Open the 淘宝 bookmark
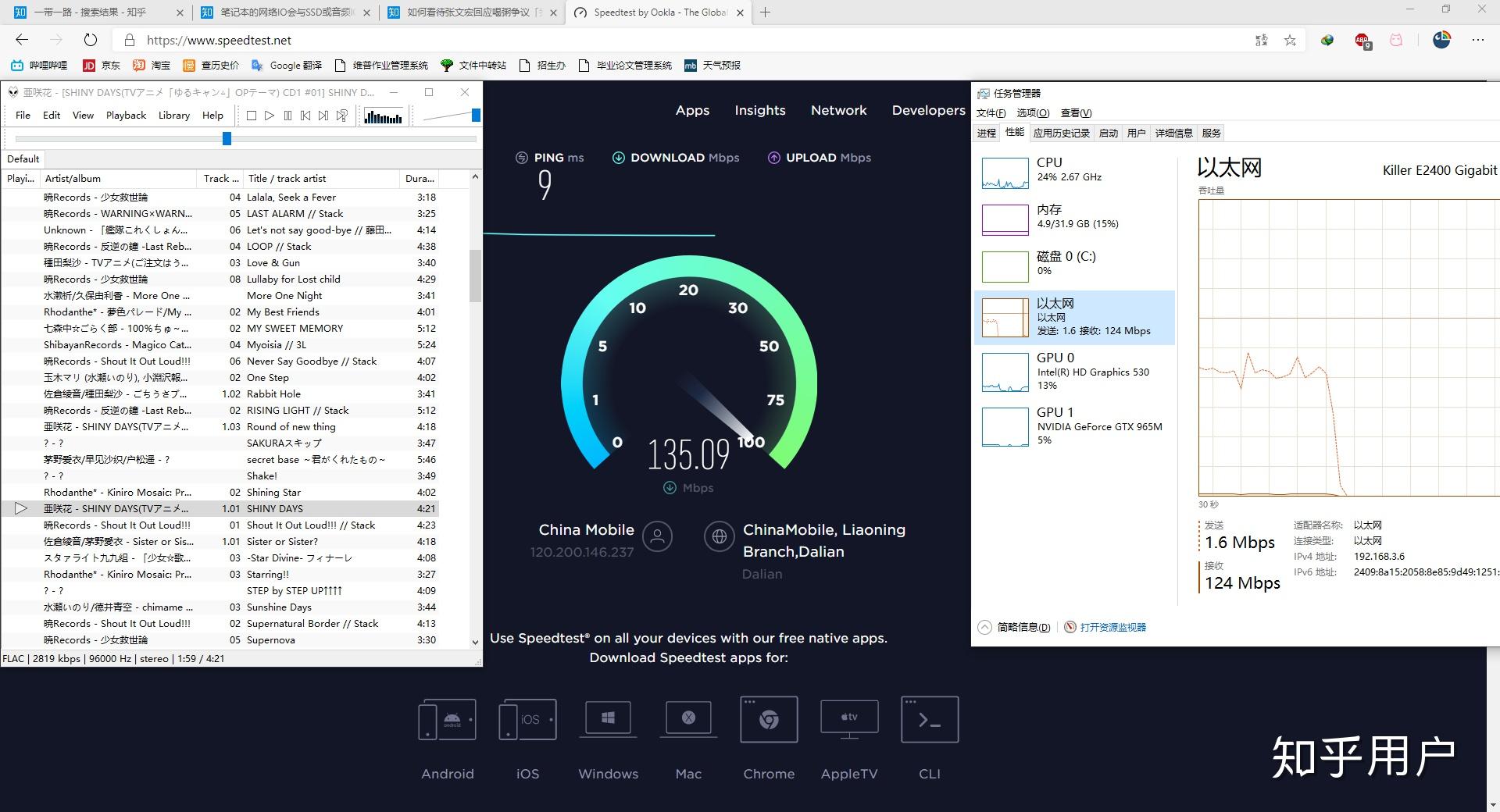 152,66
